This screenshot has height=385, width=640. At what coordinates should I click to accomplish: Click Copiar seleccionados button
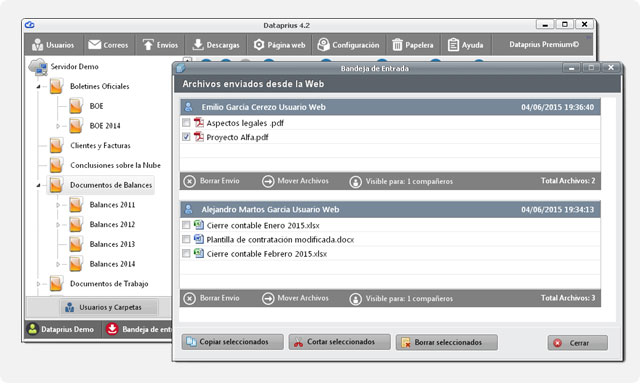pyautogui.click(x=233, y=342)
